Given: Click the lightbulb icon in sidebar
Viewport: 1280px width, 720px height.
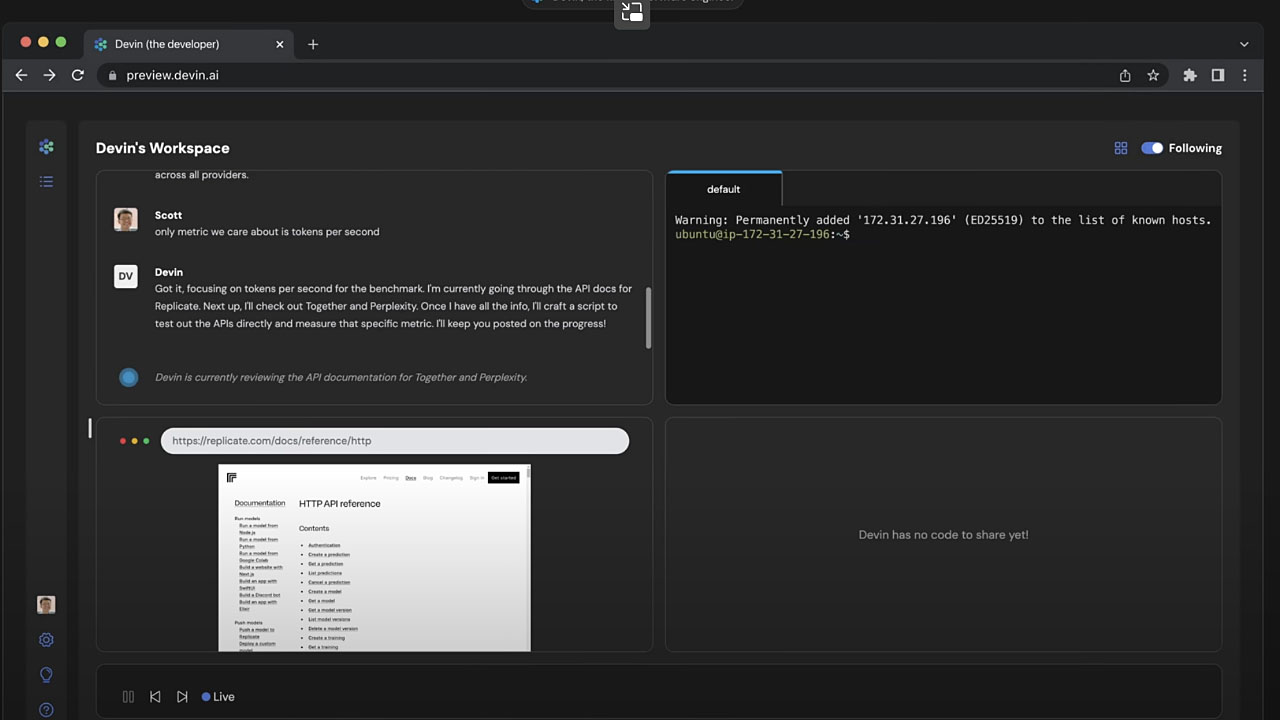Looking at the screenshot, I should [x=46, y=675].
